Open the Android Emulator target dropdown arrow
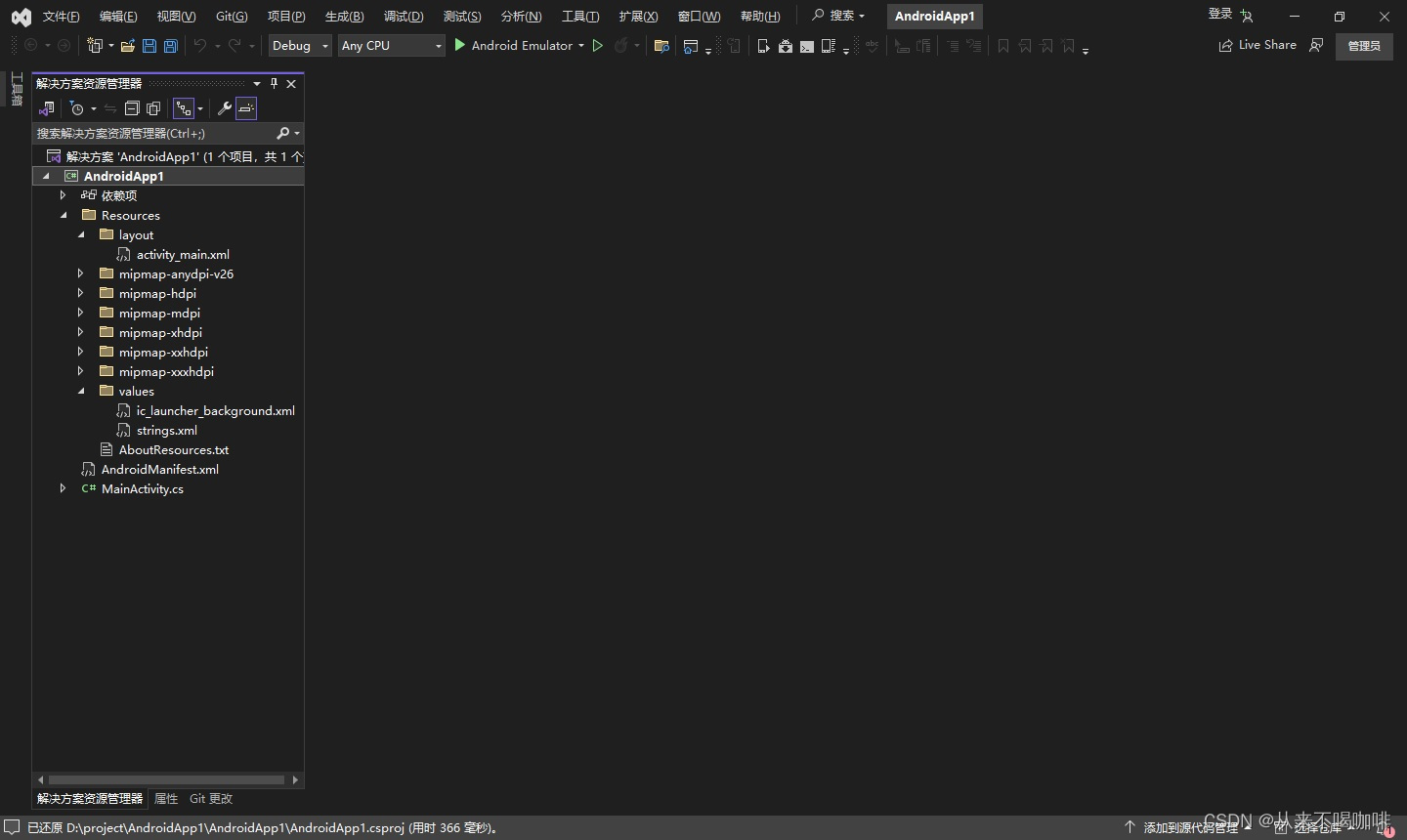1407x840 pixels. point(581,46)
